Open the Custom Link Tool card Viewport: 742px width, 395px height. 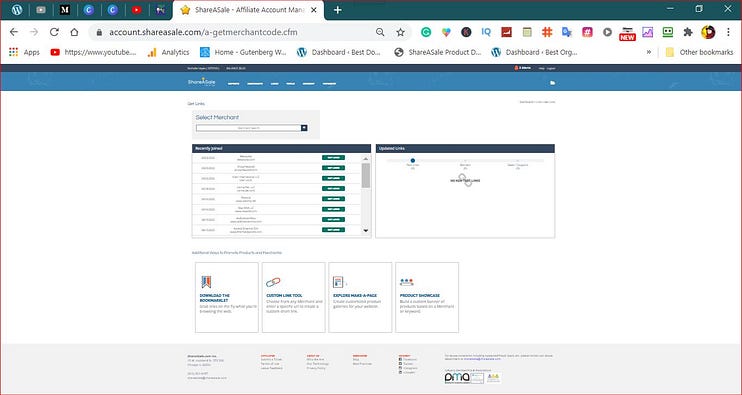pos(293,298)
